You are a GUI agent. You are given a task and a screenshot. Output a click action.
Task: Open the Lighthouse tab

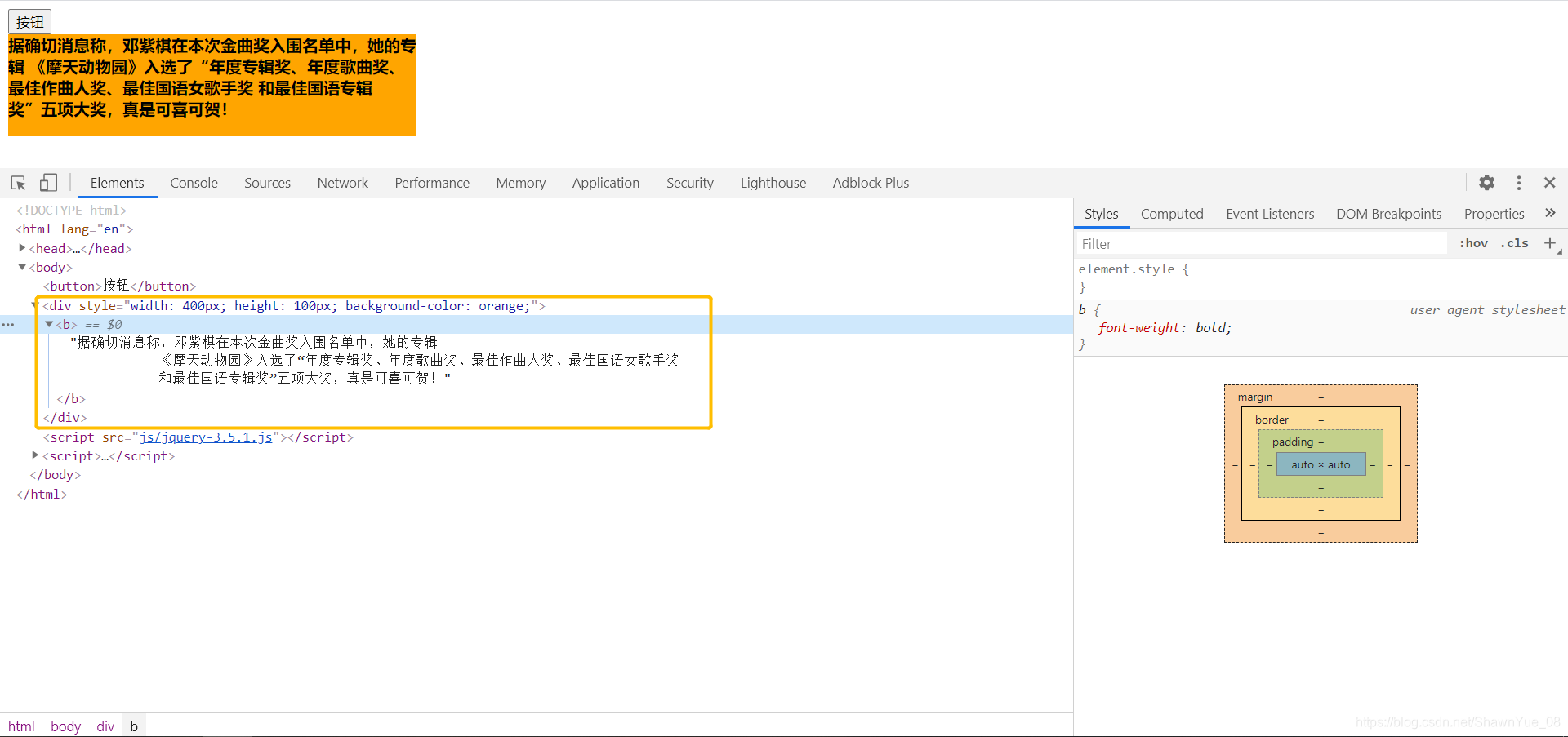(773, 183)
